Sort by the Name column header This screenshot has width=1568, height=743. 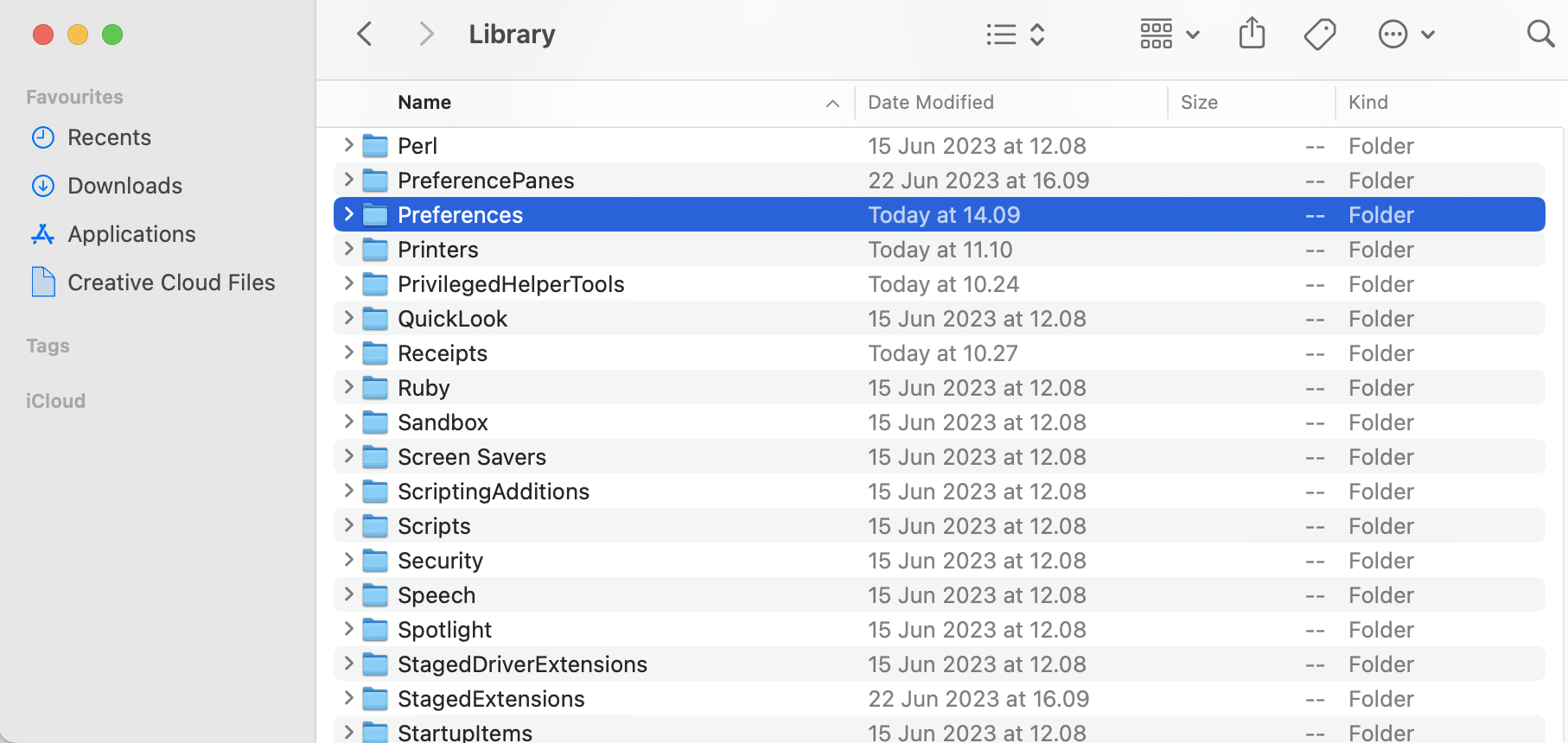pos(424,102)
